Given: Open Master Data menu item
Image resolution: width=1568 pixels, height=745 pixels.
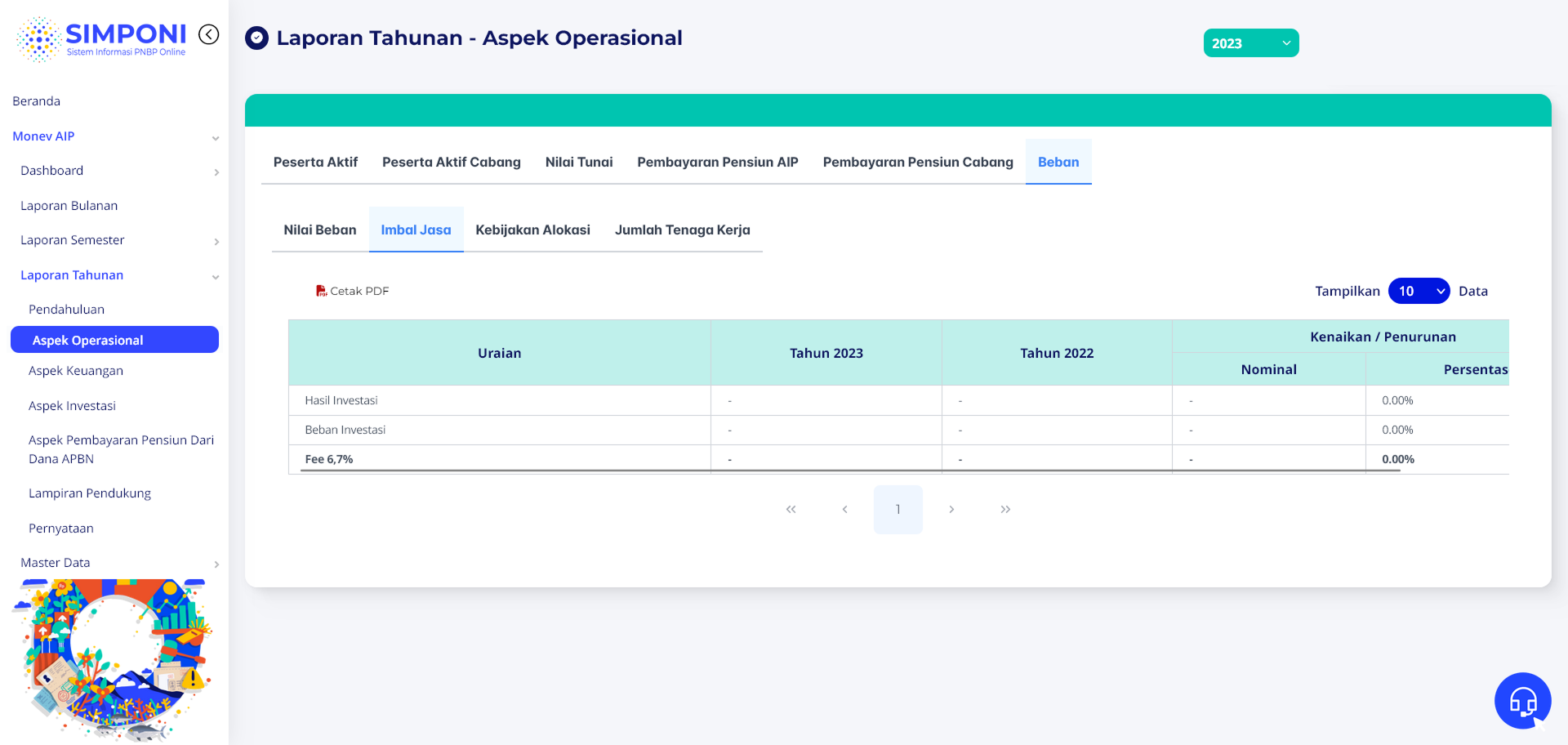Looking at the screenshot, I should point(55,563).
